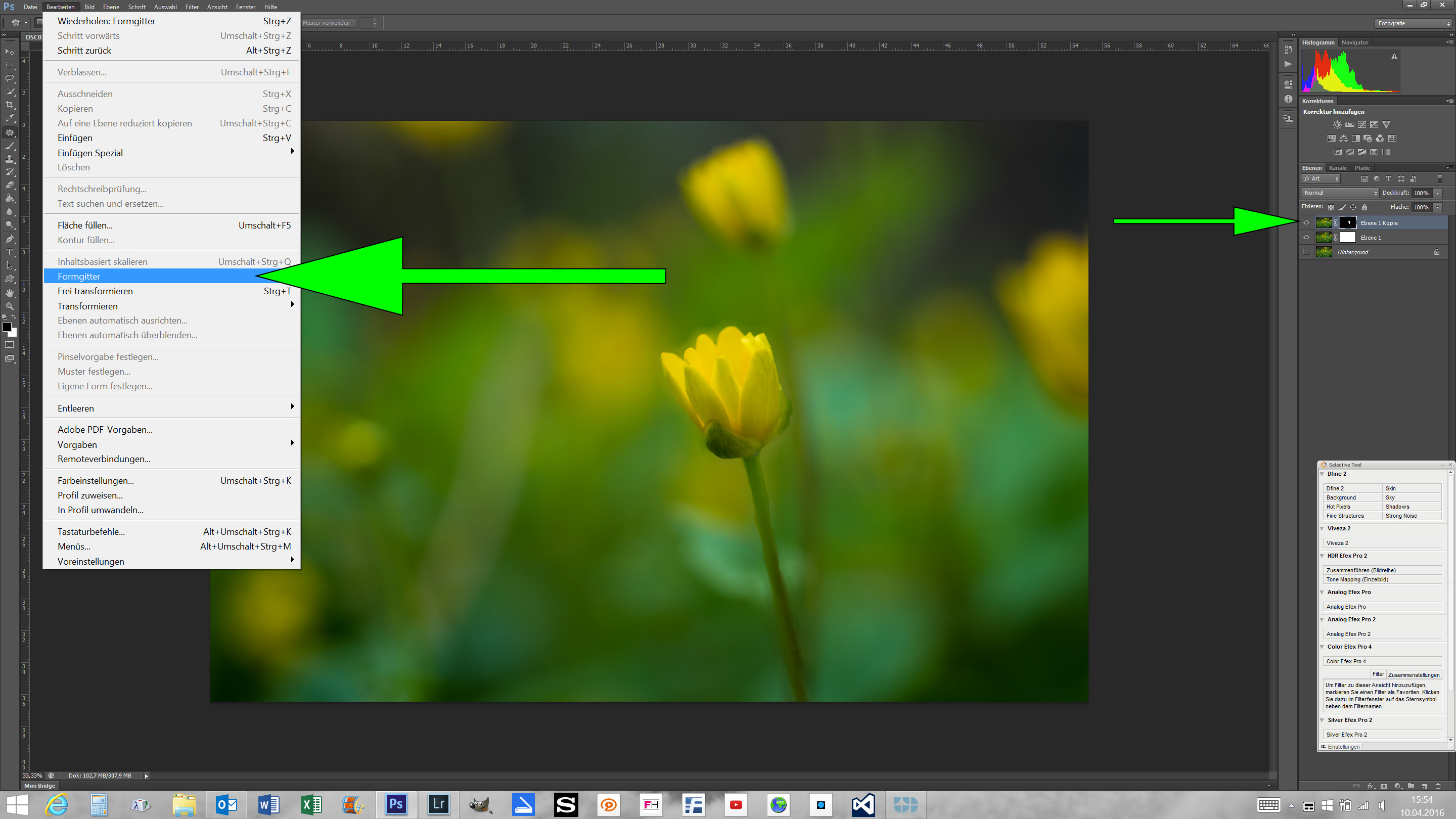Switch to the Kanäle tab
The height and width of the screenshot is (819, 1456).
coord(1337,168)
